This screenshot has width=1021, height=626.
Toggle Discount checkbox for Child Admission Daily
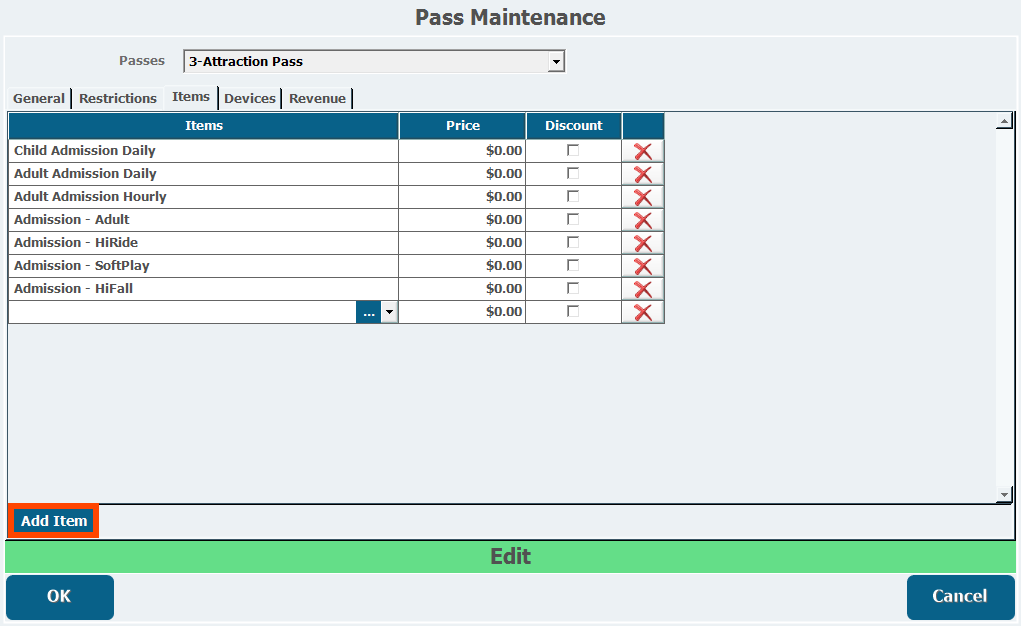(x=573, y=150)
